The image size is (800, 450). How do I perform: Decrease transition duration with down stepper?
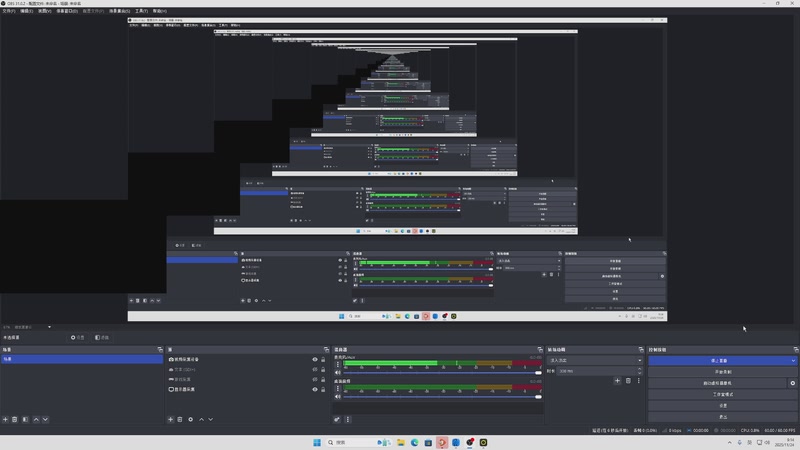[640, 373]
